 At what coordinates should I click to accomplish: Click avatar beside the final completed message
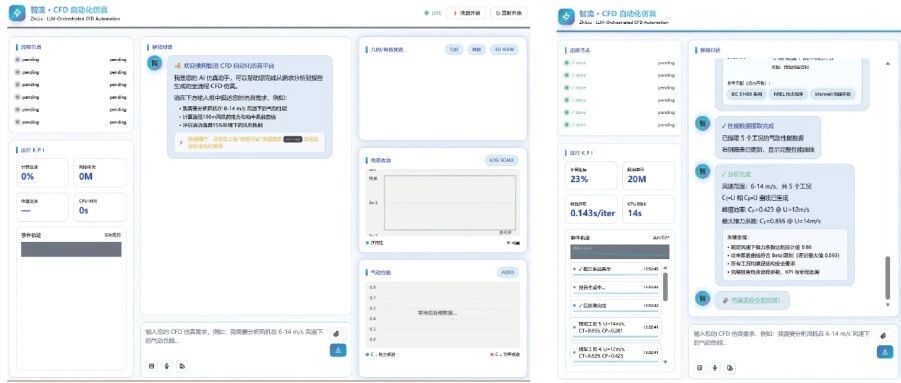702,298
